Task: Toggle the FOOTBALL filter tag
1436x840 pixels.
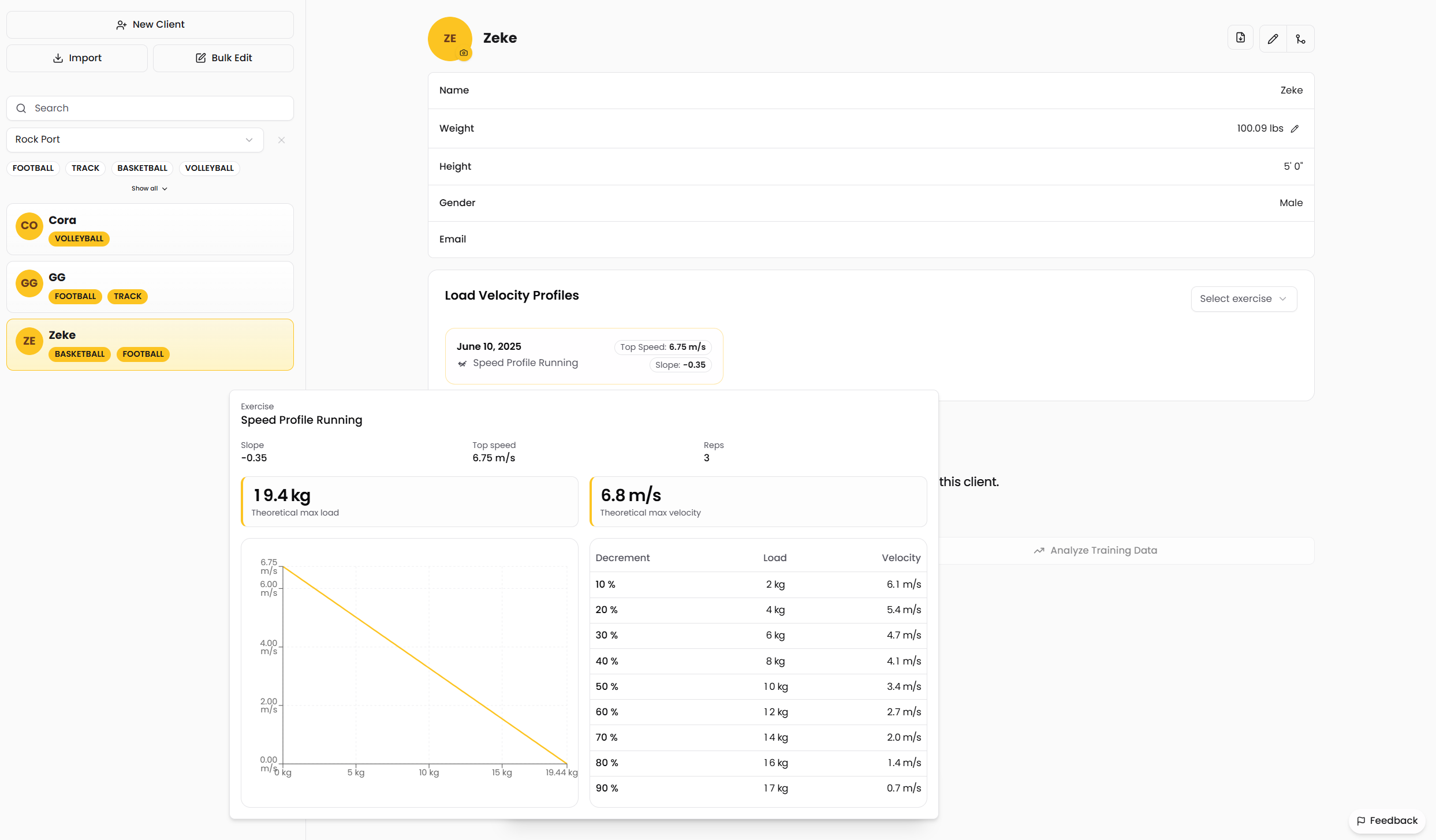Action: point(33,168)
